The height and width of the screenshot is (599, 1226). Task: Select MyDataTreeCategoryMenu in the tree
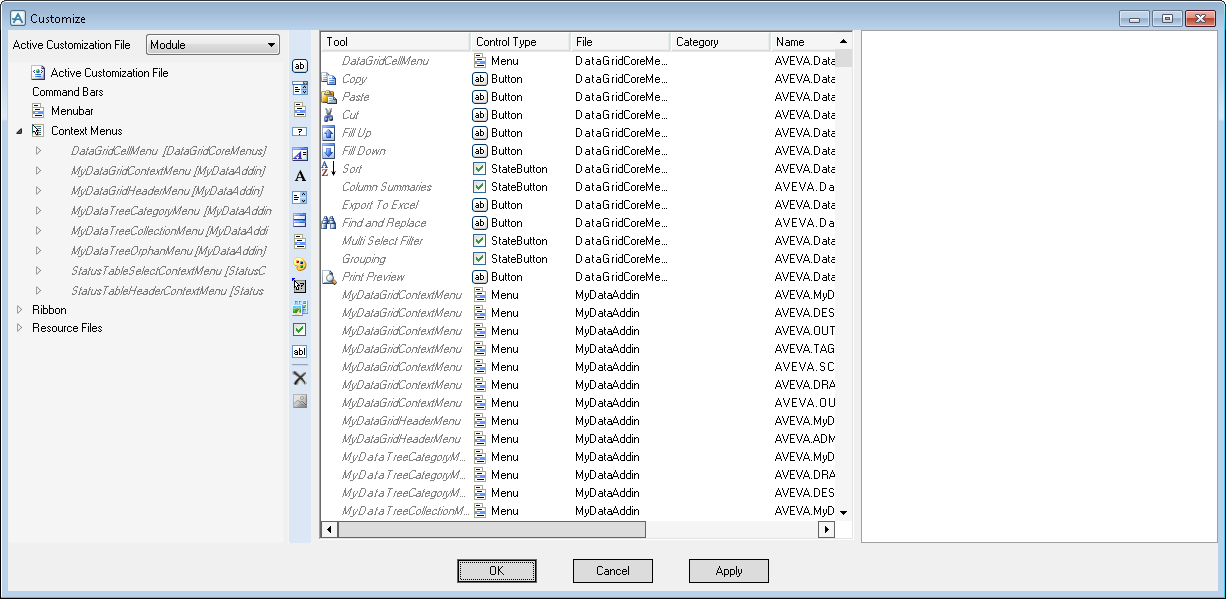coord(171,211)
